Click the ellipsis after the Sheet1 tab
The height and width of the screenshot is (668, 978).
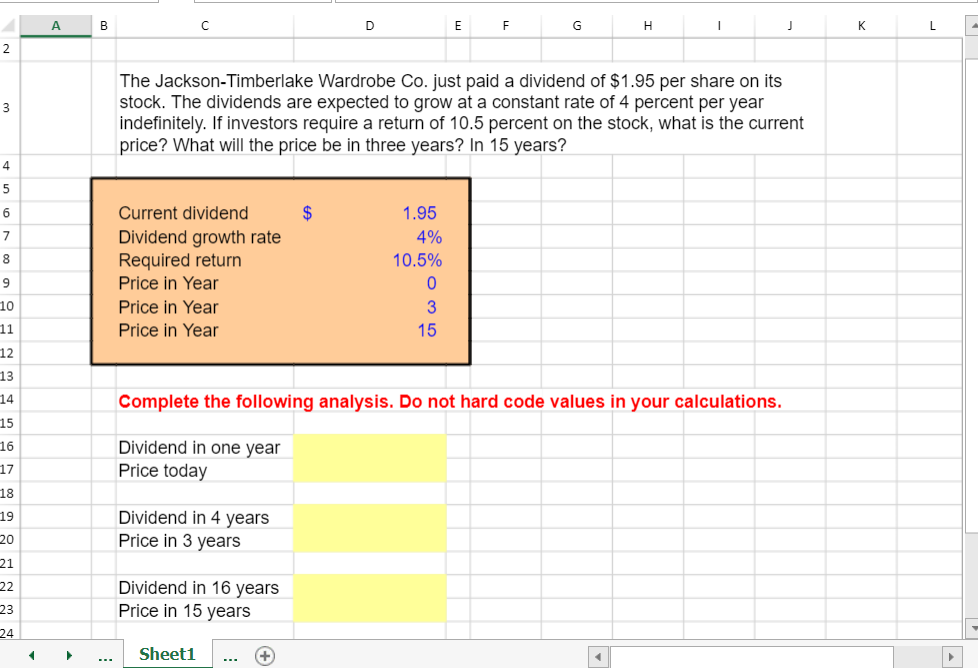click(x=229, y=655)
